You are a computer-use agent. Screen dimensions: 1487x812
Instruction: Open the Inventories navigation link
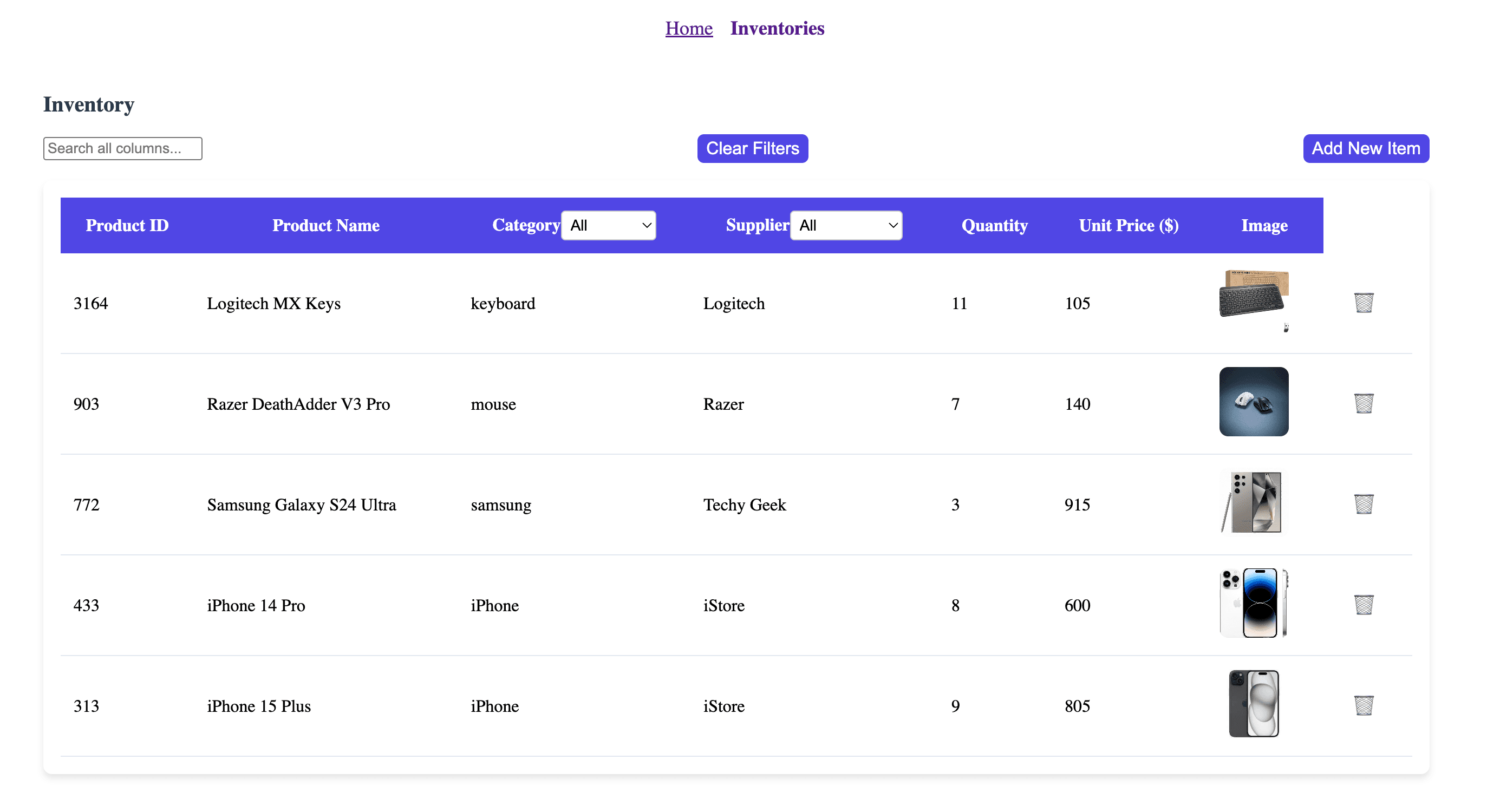click(777, 28)
